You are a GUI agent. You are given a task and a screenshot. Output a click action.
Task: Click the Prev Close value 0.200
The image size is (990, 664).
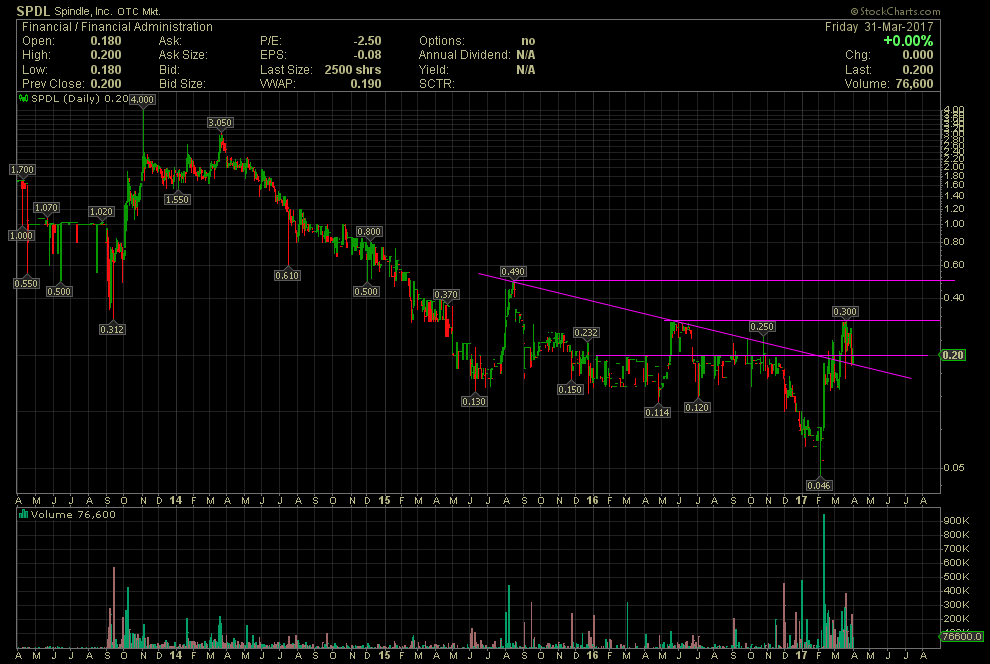pos(105,83)
